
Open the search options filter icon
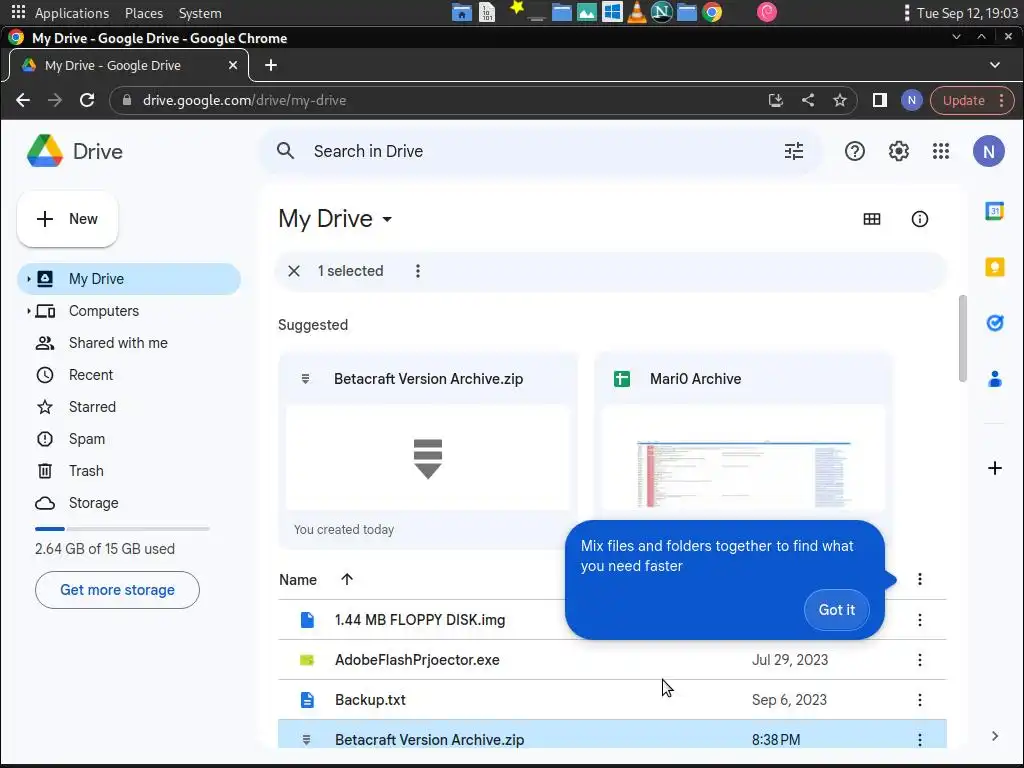793,152
